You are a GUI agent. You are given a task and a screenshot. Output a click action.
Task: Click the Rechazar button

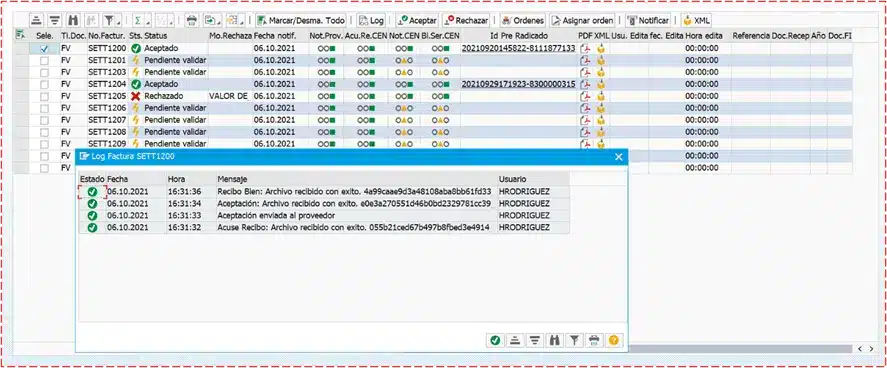466,20
